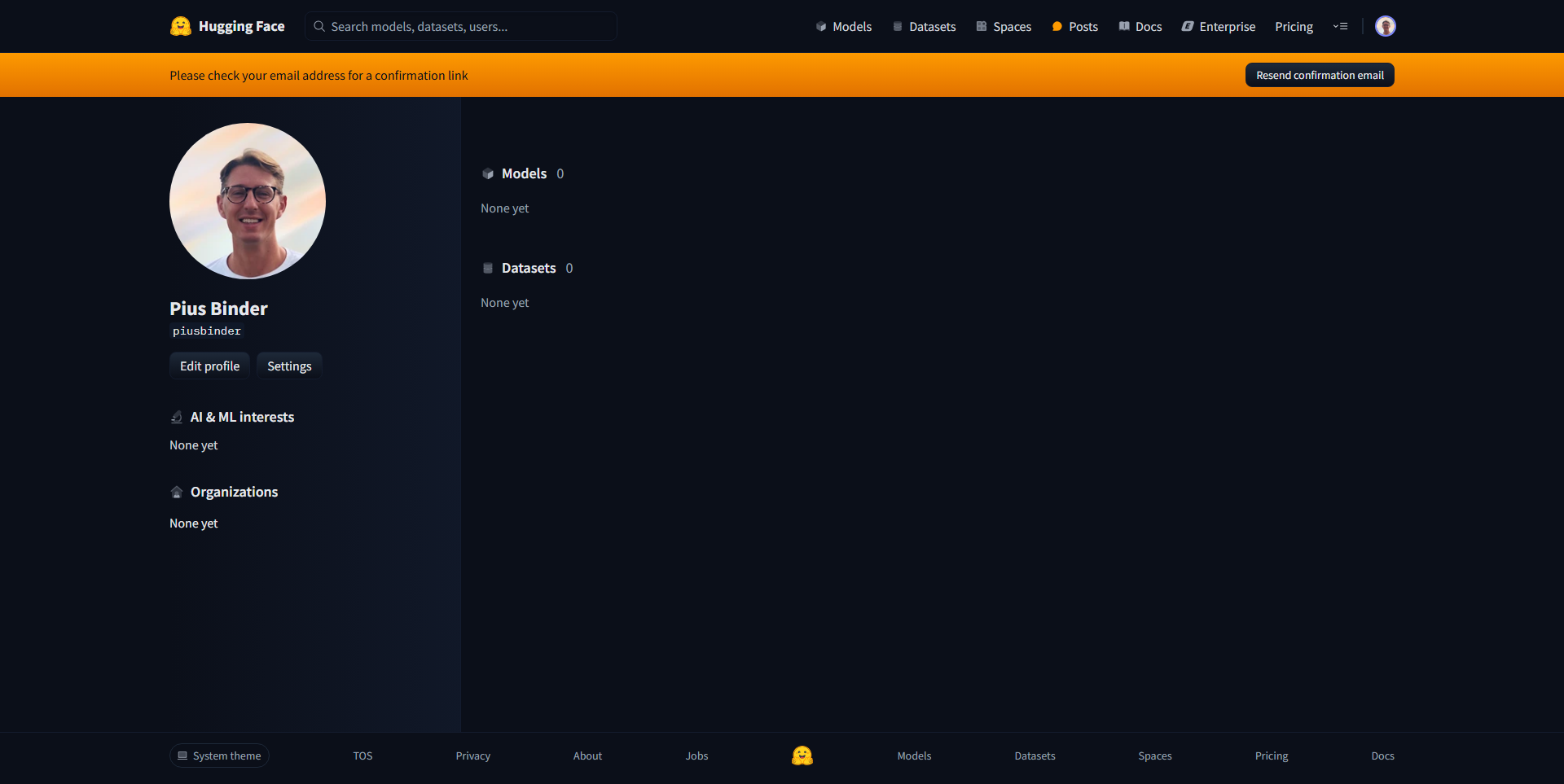1564x784 pixels.
Task: Toggle the System theme switcher
Action: click(x=219, y=756)
